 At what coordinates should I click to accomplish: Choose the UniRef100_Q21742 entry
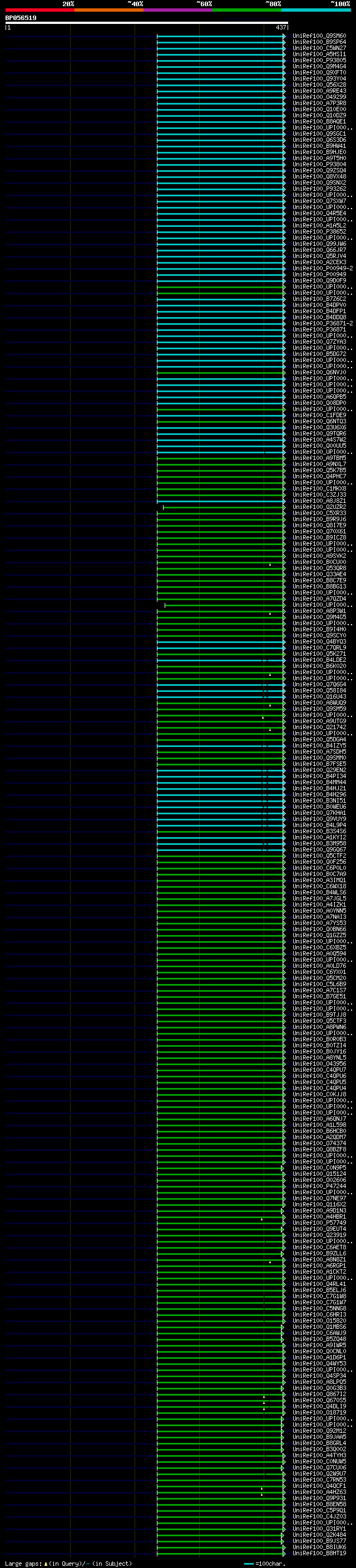(x=319, y=728)
